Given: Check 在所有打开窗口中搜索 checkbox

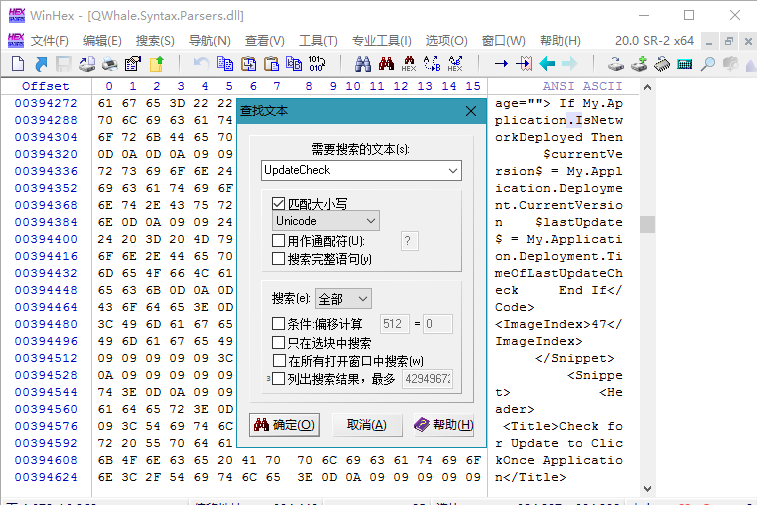Looking at the screenshot, I should tap(278, 361).
